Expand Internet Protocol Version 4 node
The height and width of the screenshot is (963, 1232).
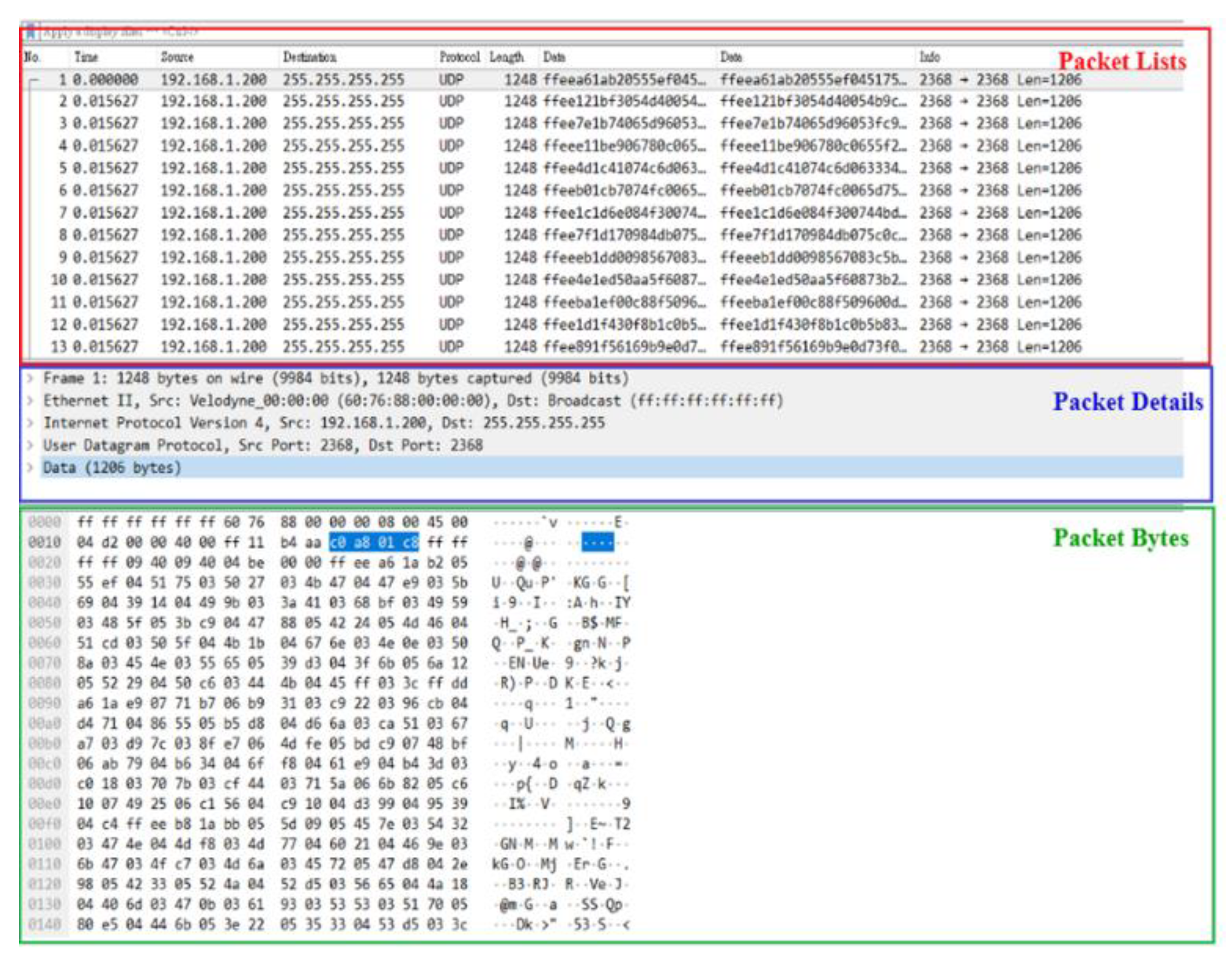coord(31,423)
